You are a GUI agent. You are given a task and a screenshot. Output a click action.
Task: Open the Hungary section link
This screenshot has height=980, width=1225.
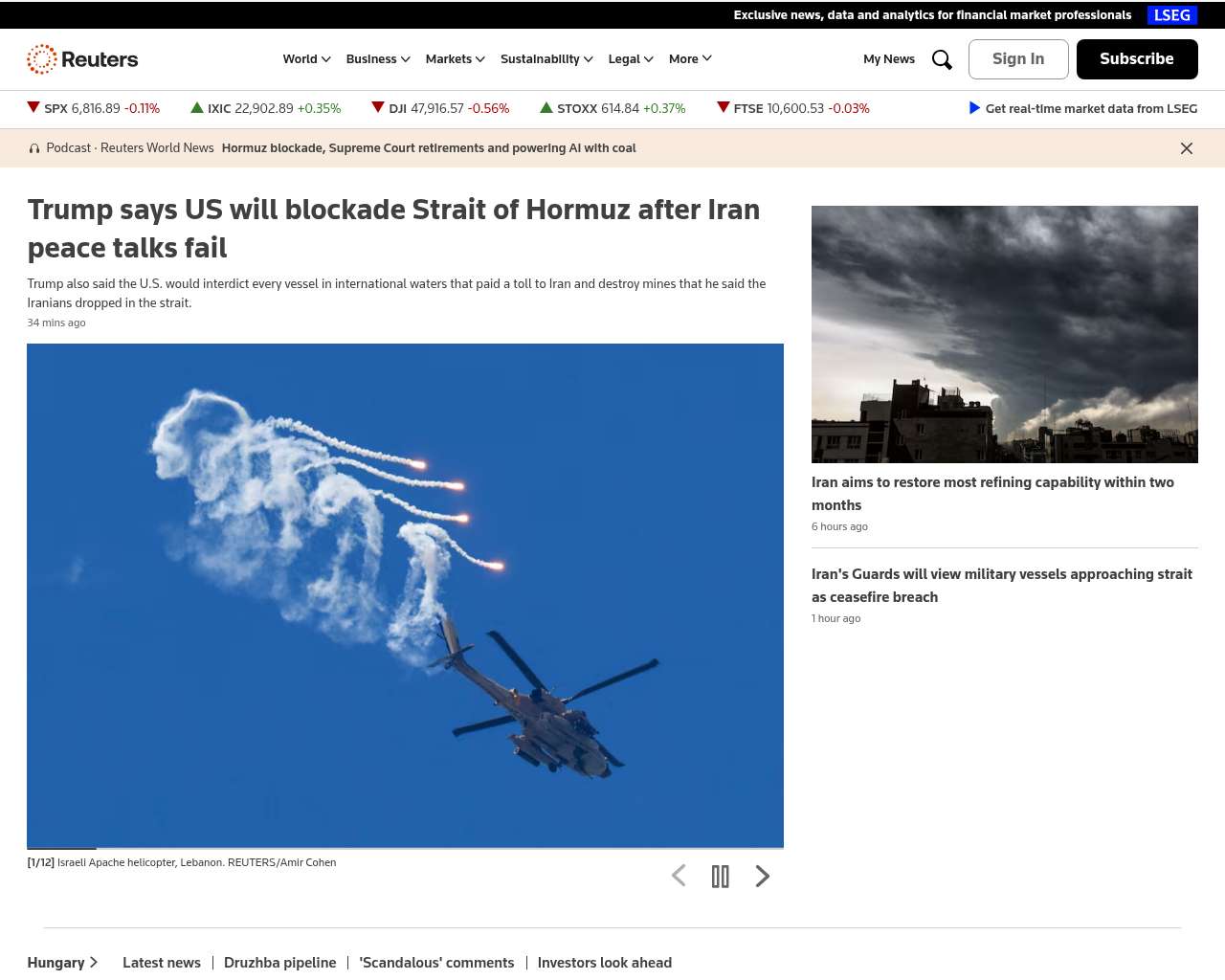click(63, 963)
